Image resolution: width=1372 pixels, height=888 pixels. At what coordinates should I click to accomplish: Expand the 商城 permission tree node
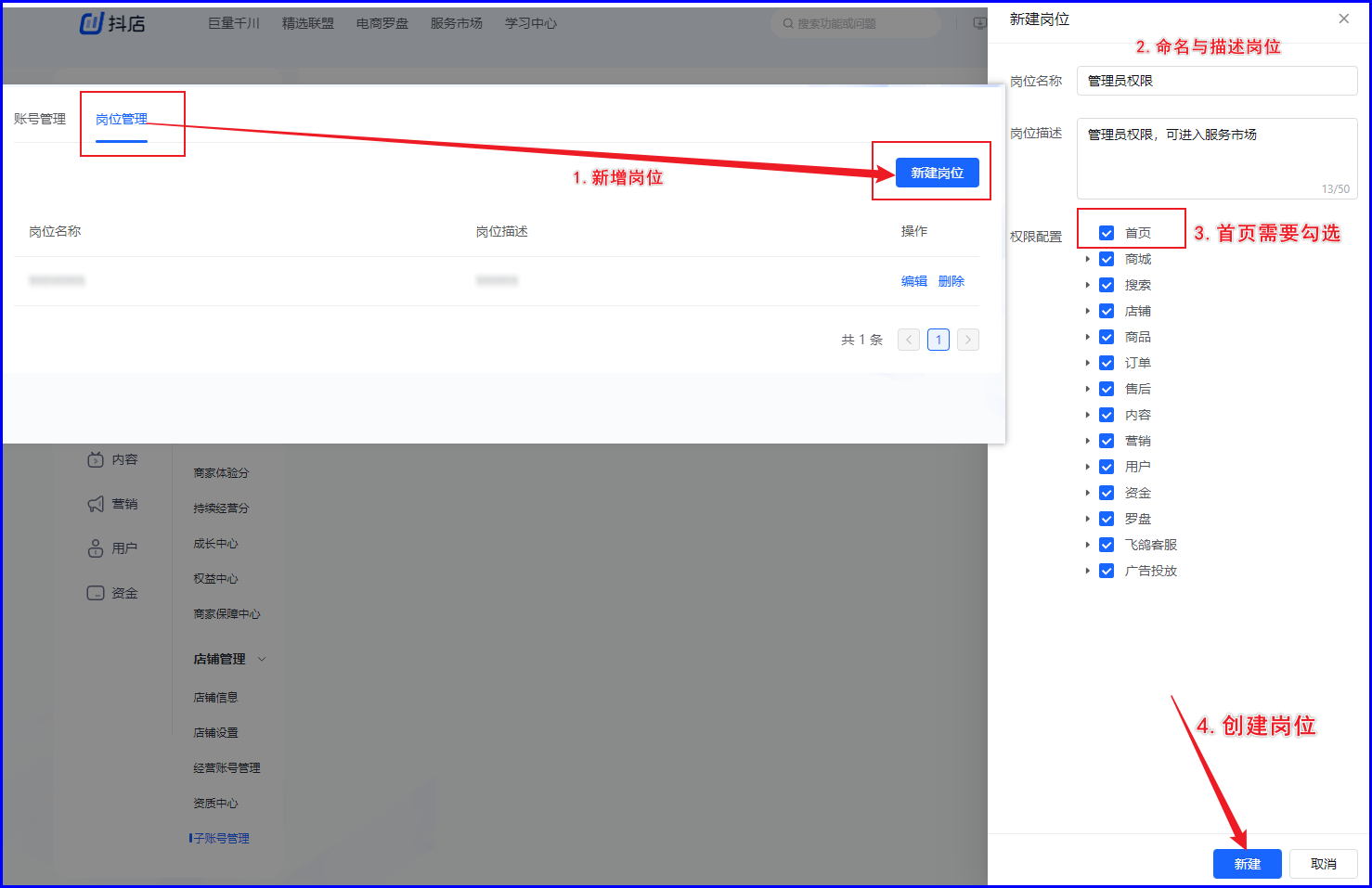point(1088,259)
